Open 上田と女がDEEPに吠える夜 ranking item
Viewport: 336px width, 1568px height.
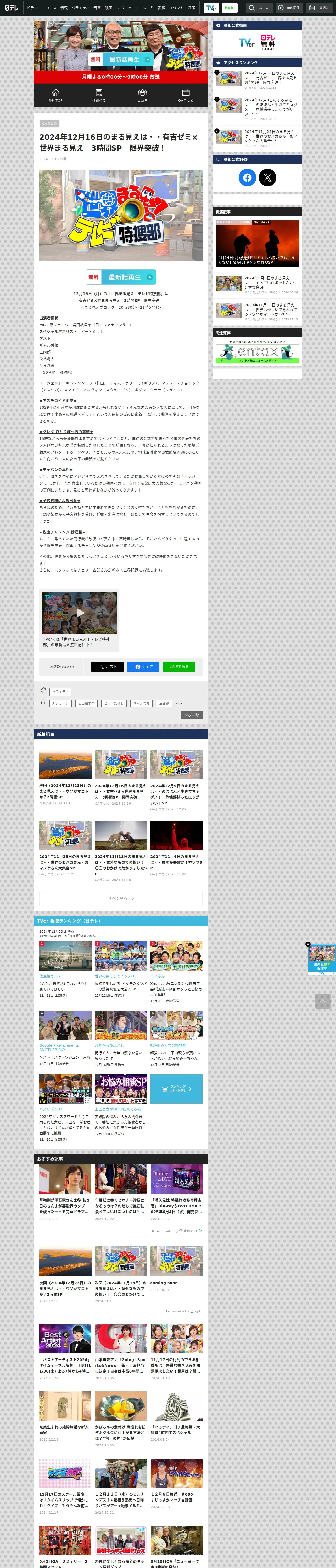(121, 1105)
